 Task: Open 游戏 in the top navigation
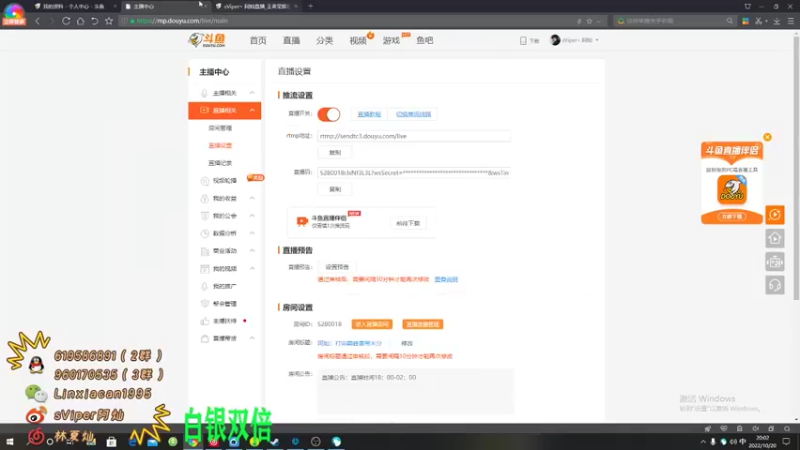[391, 40]
